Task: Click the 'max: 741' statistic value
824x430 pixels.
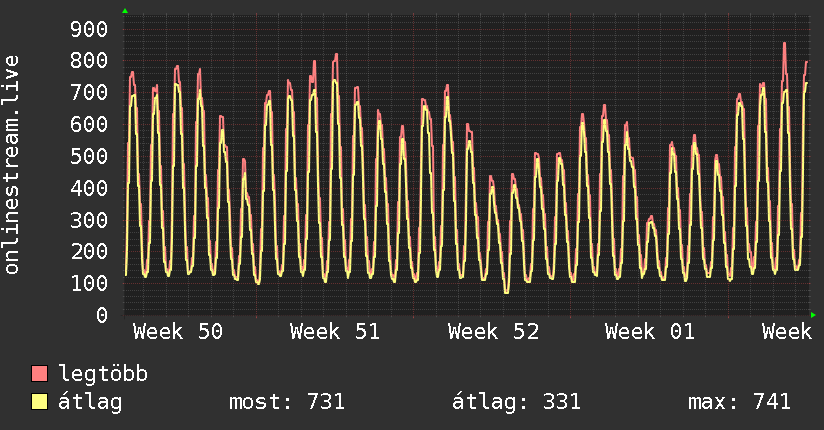Action: click(x=739, y=402)
